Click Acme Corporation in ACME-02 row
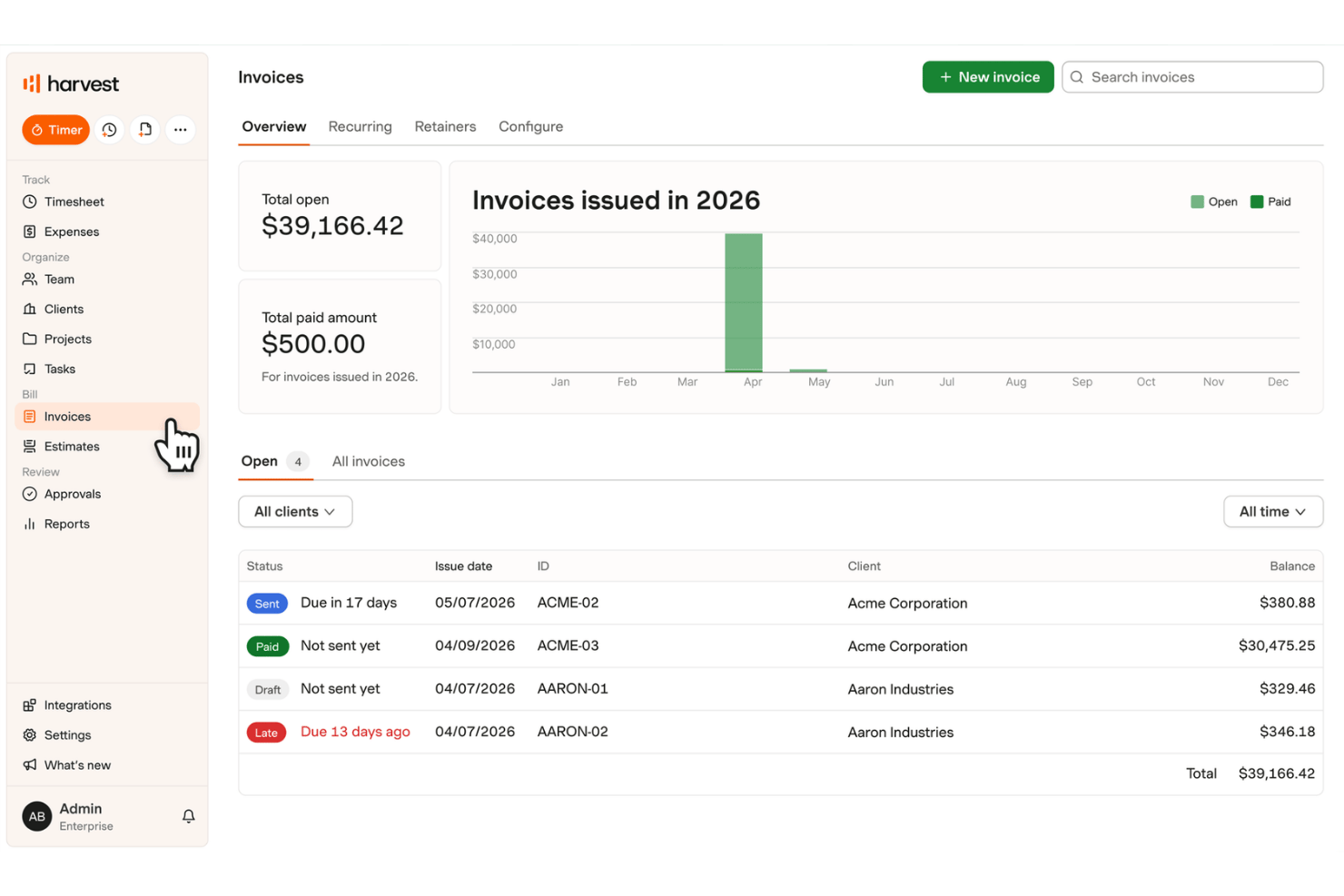Viewport: 1344px width, 896px height. [x=907, y=604]
